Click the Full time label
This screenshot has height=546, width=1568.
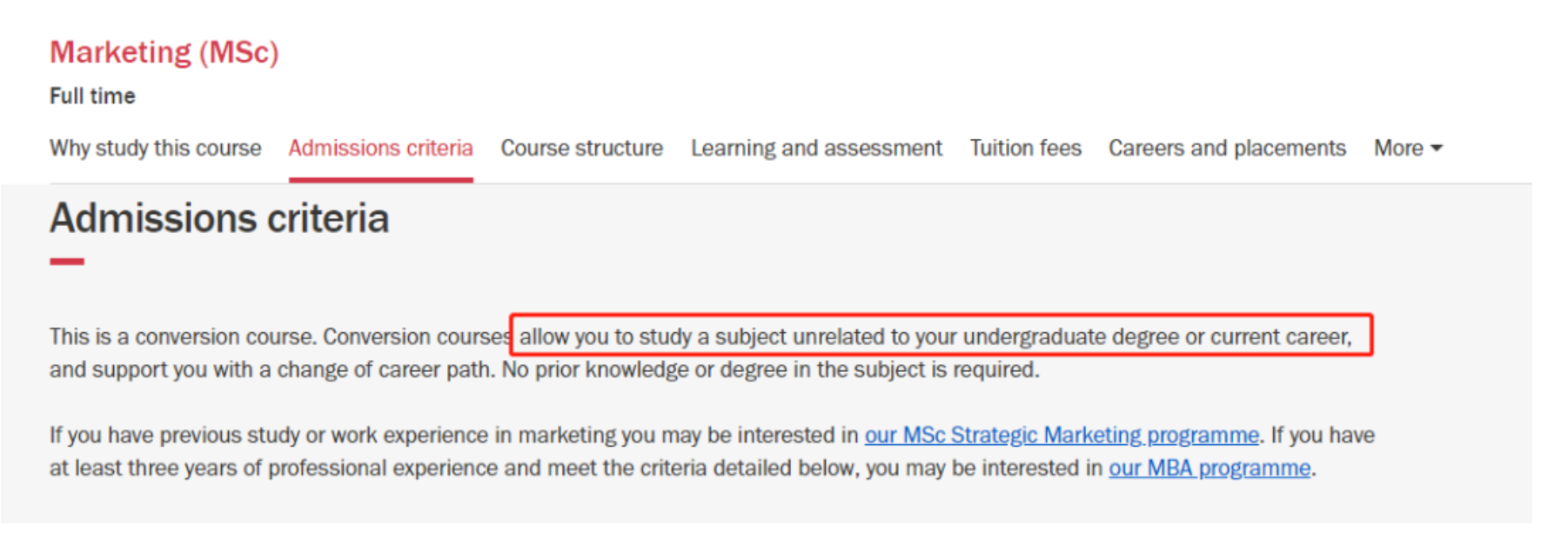coord(92,96)
